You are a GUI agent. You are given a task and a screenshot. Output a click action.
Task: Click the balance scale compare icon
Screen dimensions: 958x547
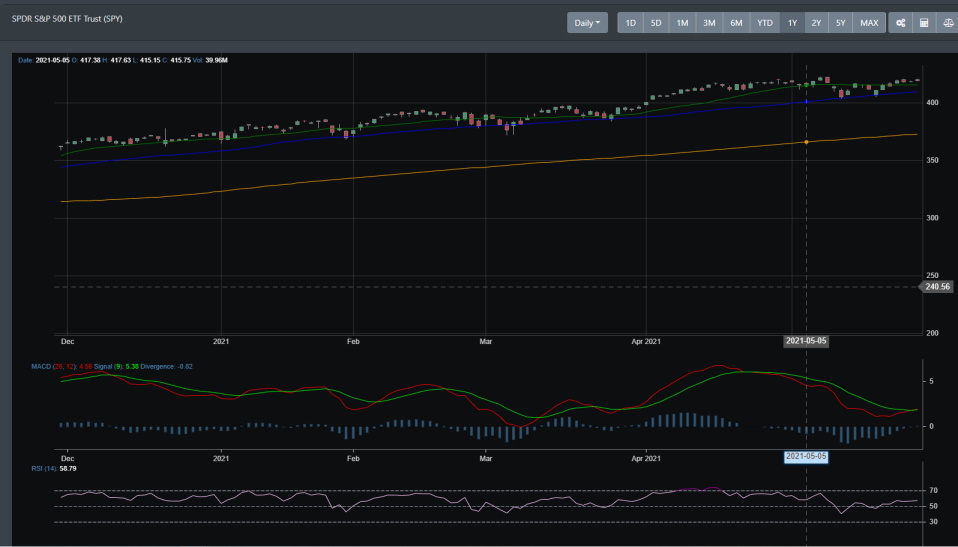(948, 23)
